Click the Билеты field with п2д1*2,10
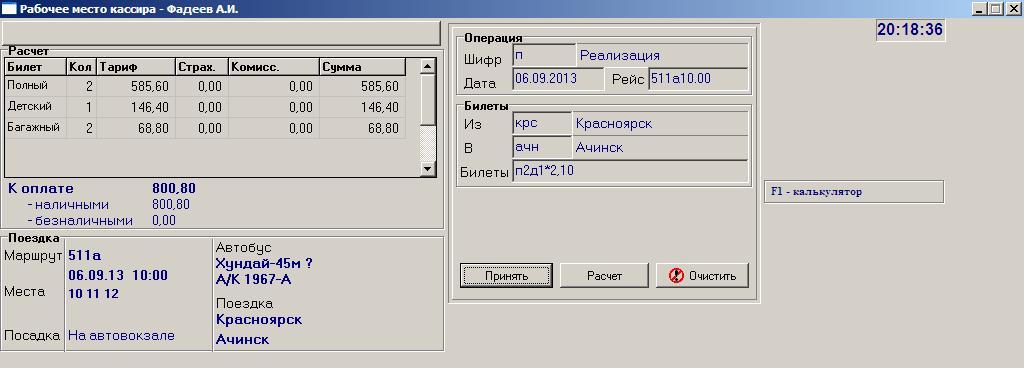Image resolution: width=1024 pixels, height=368 pixels. 630,172
